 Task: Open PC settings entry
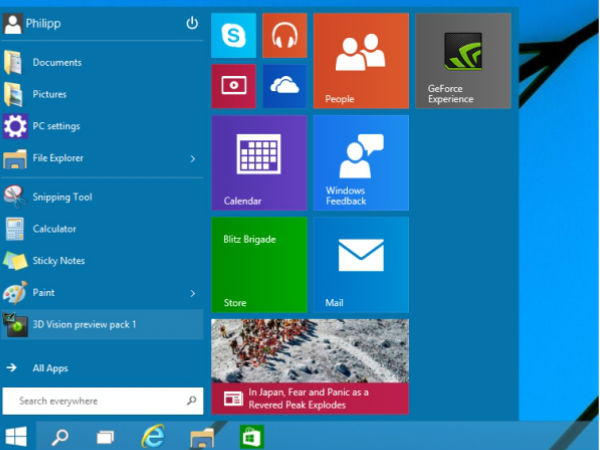pos(56,126)
